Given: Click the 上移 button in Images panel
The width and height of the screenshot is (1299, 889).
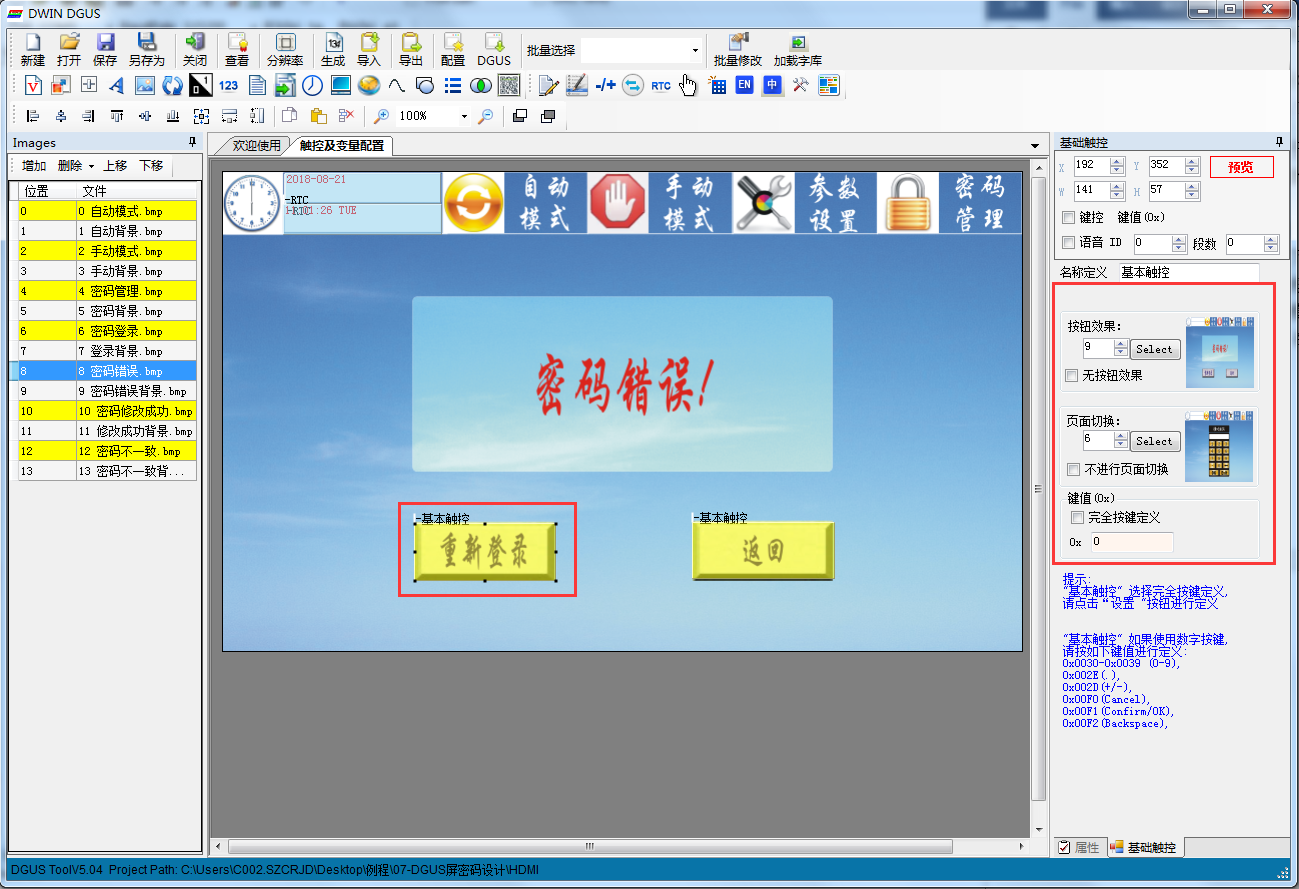Looking at the screenshot, I should click(115, 166).
